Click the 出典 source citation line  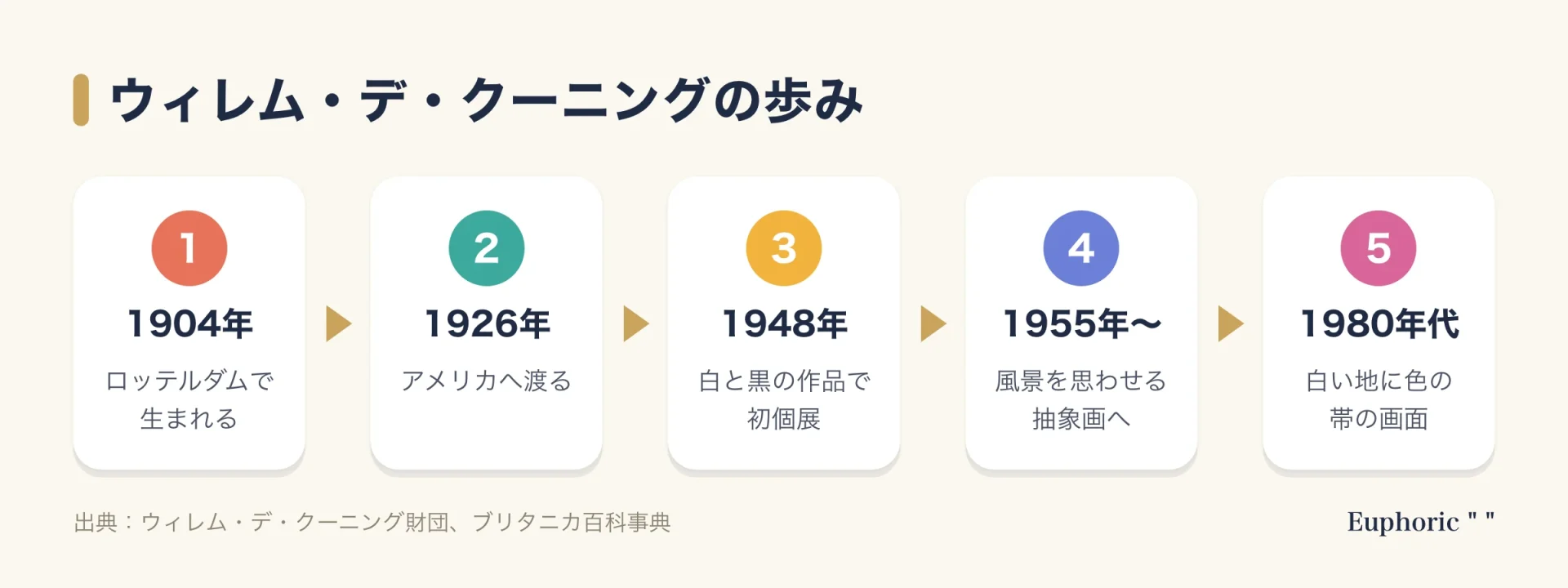point(372,522)
